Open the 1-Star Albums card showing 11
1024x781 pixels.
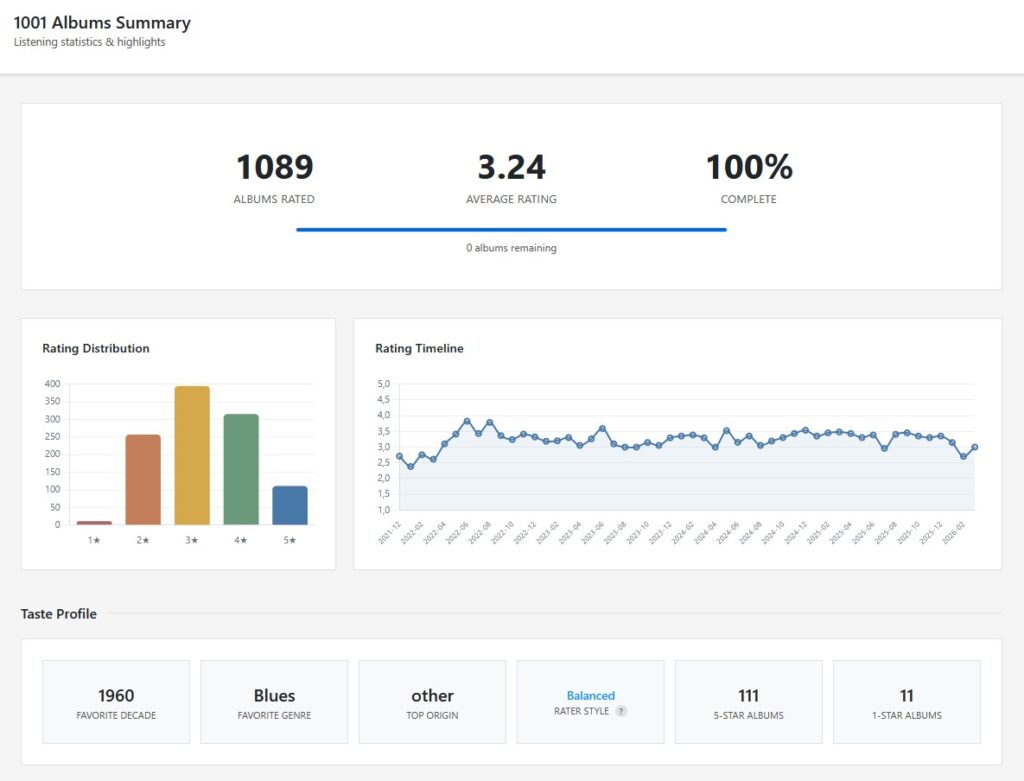[x=906, y=702]
